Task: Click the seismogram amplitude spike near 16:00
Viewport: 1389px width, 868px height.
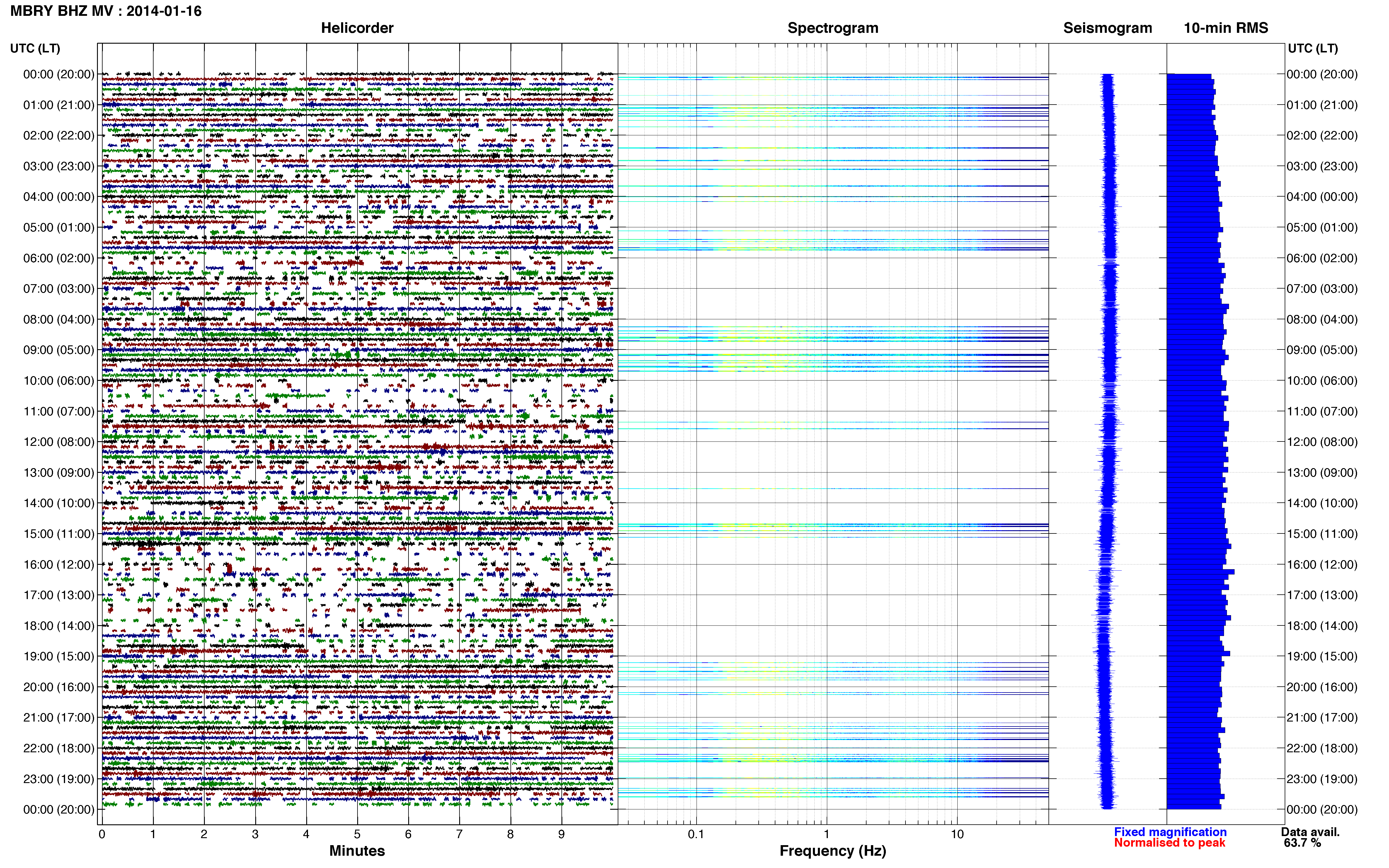Action: 1105,570
